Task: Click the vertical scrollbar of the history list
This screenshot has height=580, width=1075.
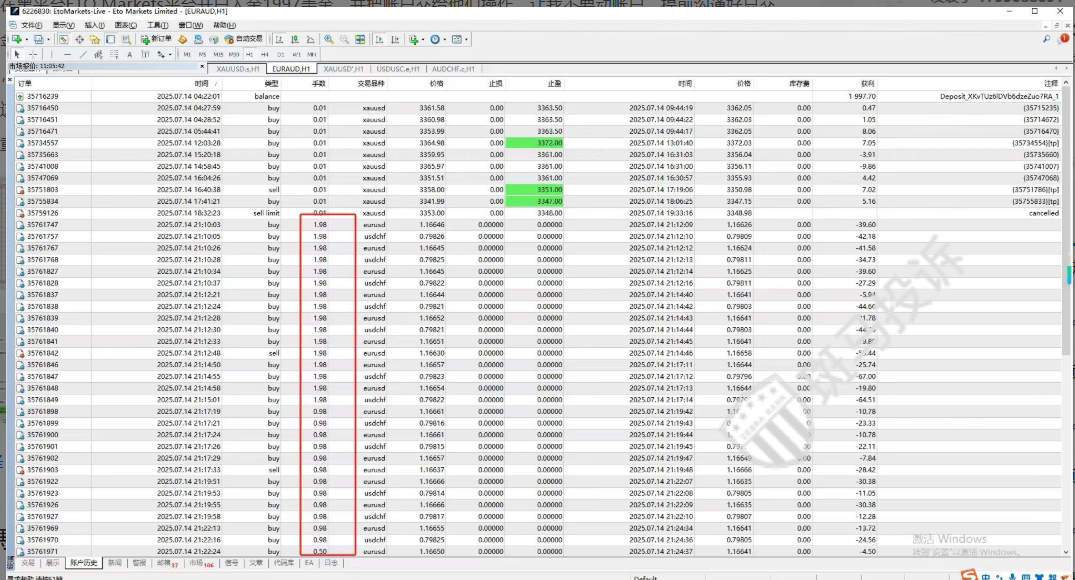Action: (x=1069, y=274)
